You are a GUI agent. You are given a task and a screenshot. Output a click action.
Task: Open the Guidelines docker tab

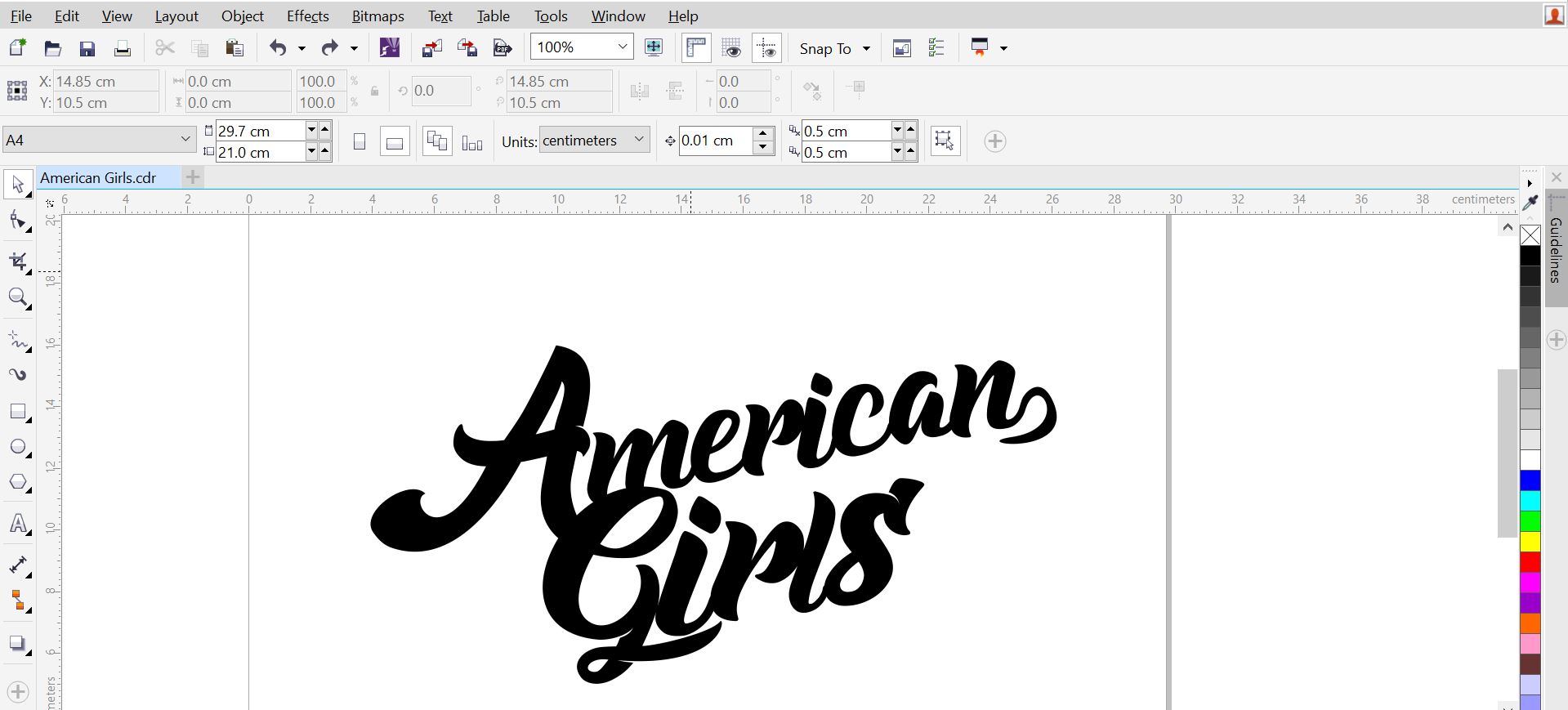1555,249
